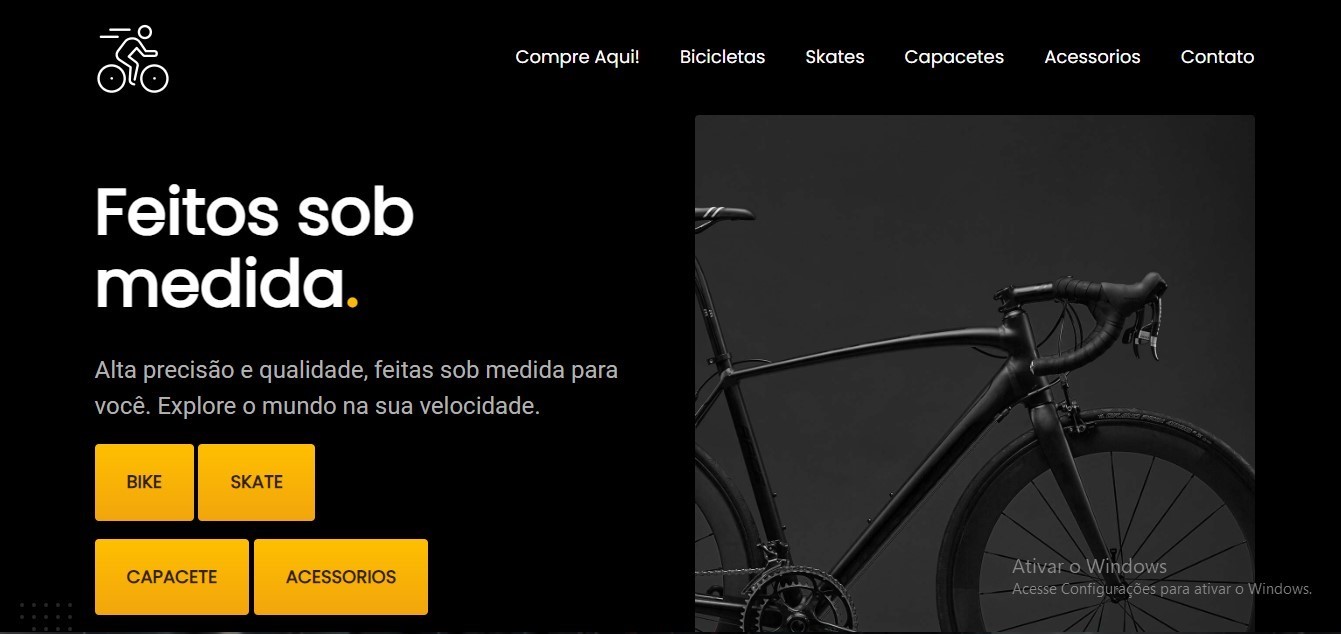Select the yellow SKATE button
This screenshot has width=1341, height=634.
tap(256, 482)
